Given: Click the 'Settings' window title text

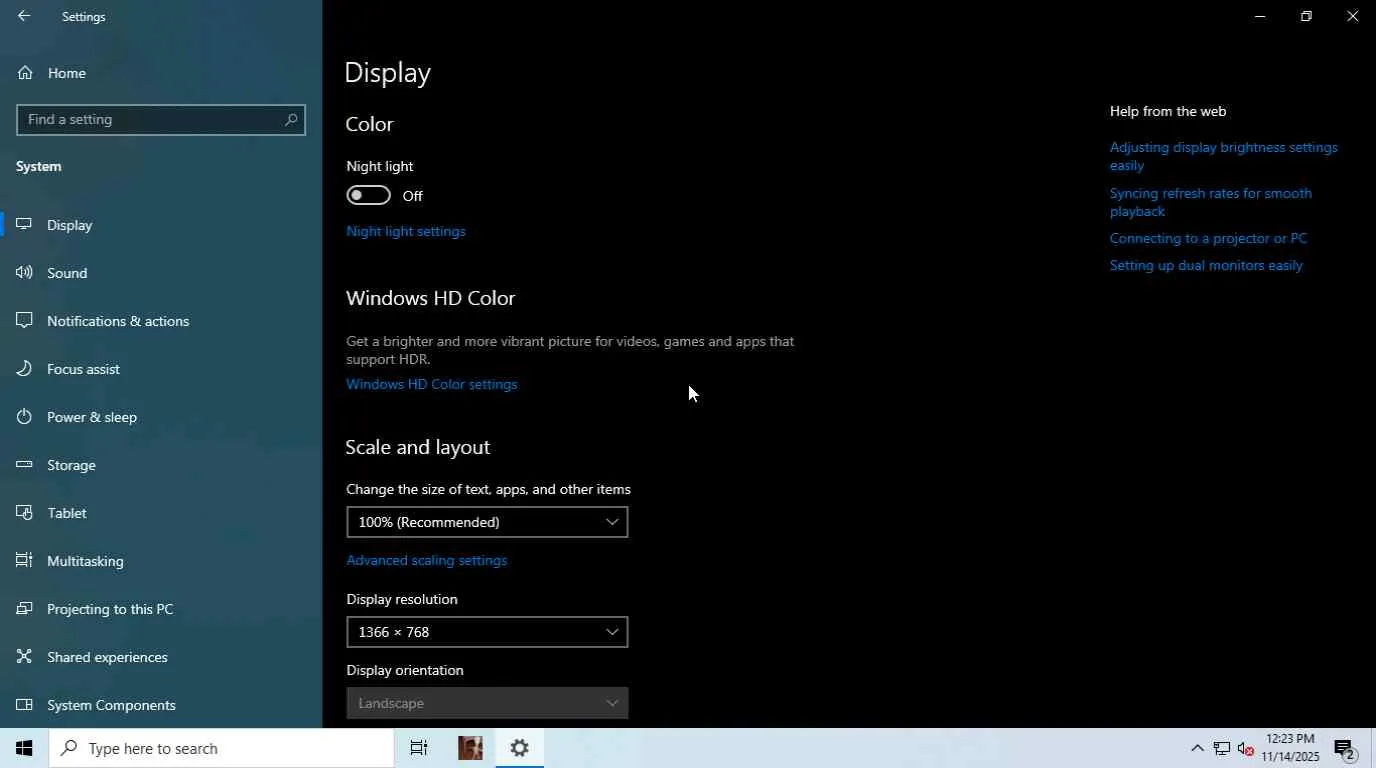Looking at the screenshot, I should [x=84, y=17].
